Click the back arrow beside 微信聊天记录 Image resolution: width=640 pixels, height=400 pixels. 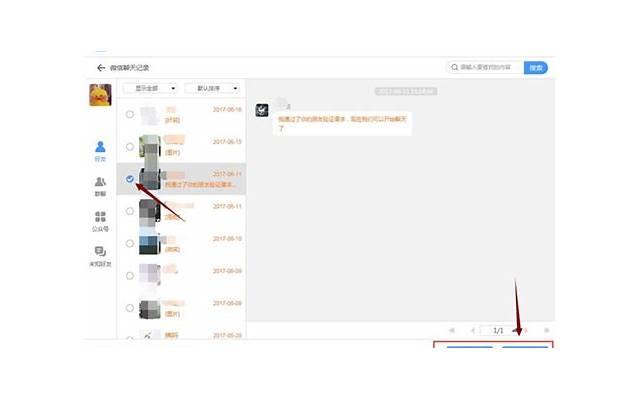tap(101, 68)
